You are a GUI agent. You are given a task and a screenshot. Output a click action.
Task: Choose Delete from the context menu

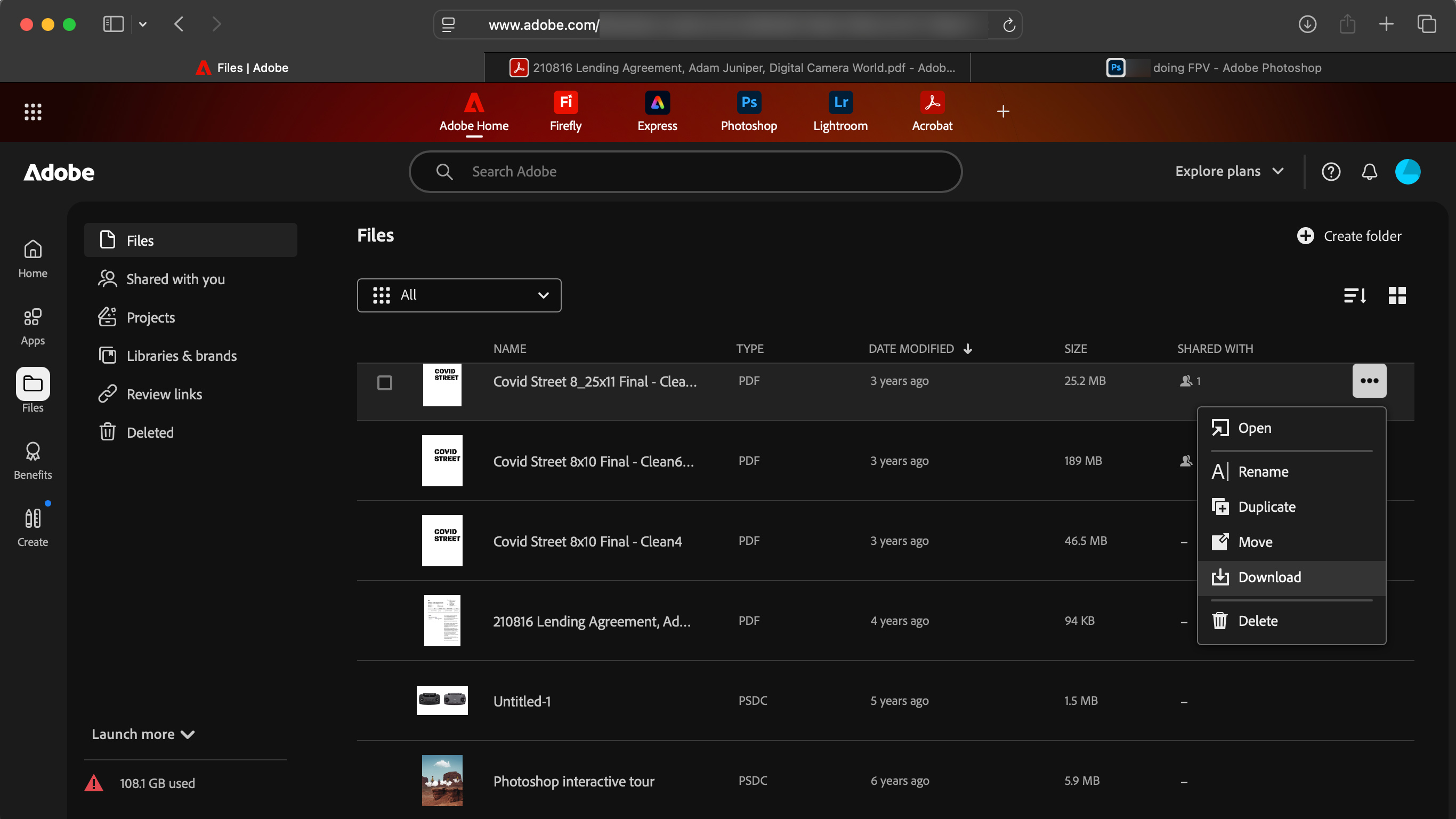point(1291,621)
